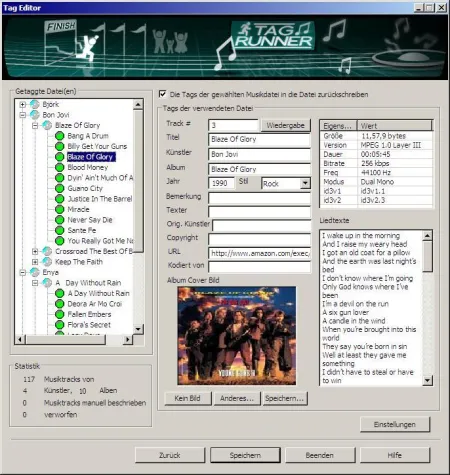This screenshot has width=450, height=475.
Task: Click the file tree scroll down arrow
Action: pyautogui.click(x=138, y=329)
